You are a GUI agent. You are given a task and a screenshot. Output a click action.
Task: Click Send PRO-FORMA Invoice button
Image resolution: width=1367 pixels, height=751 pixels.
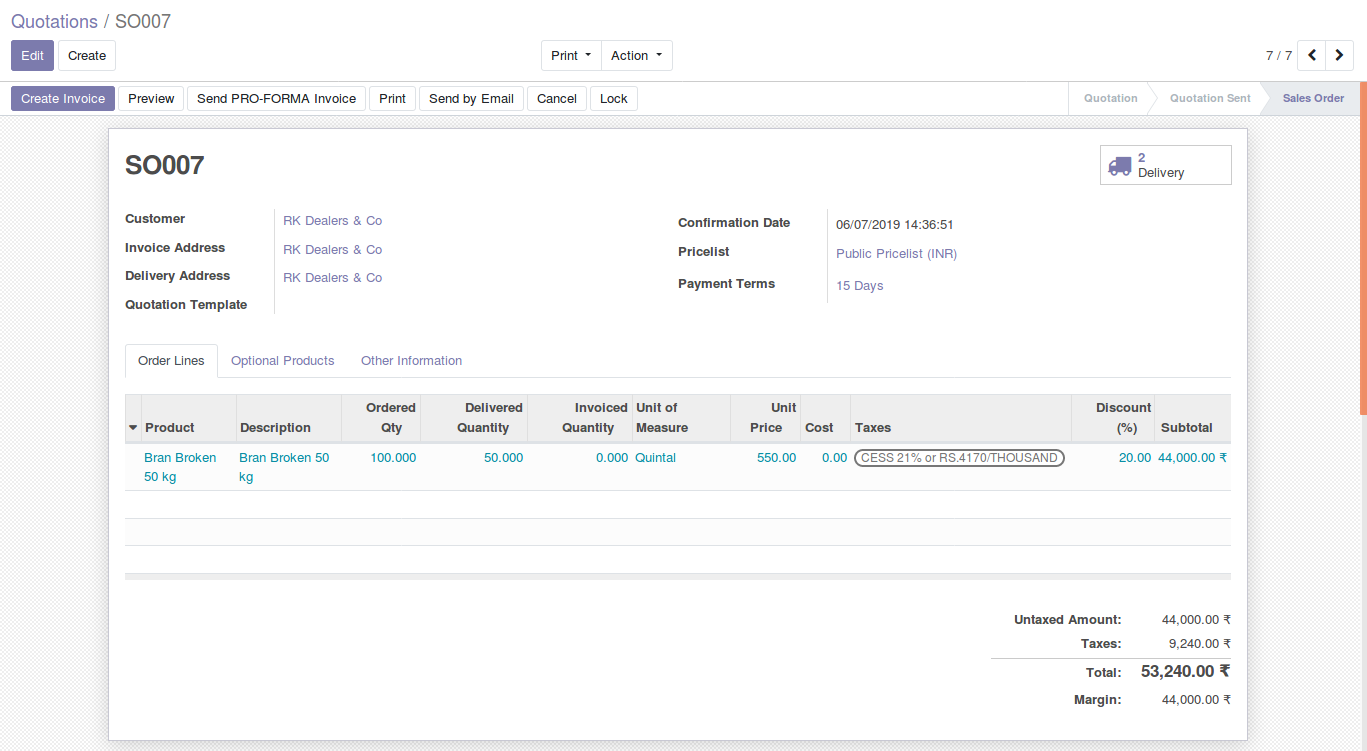point(276,99)
